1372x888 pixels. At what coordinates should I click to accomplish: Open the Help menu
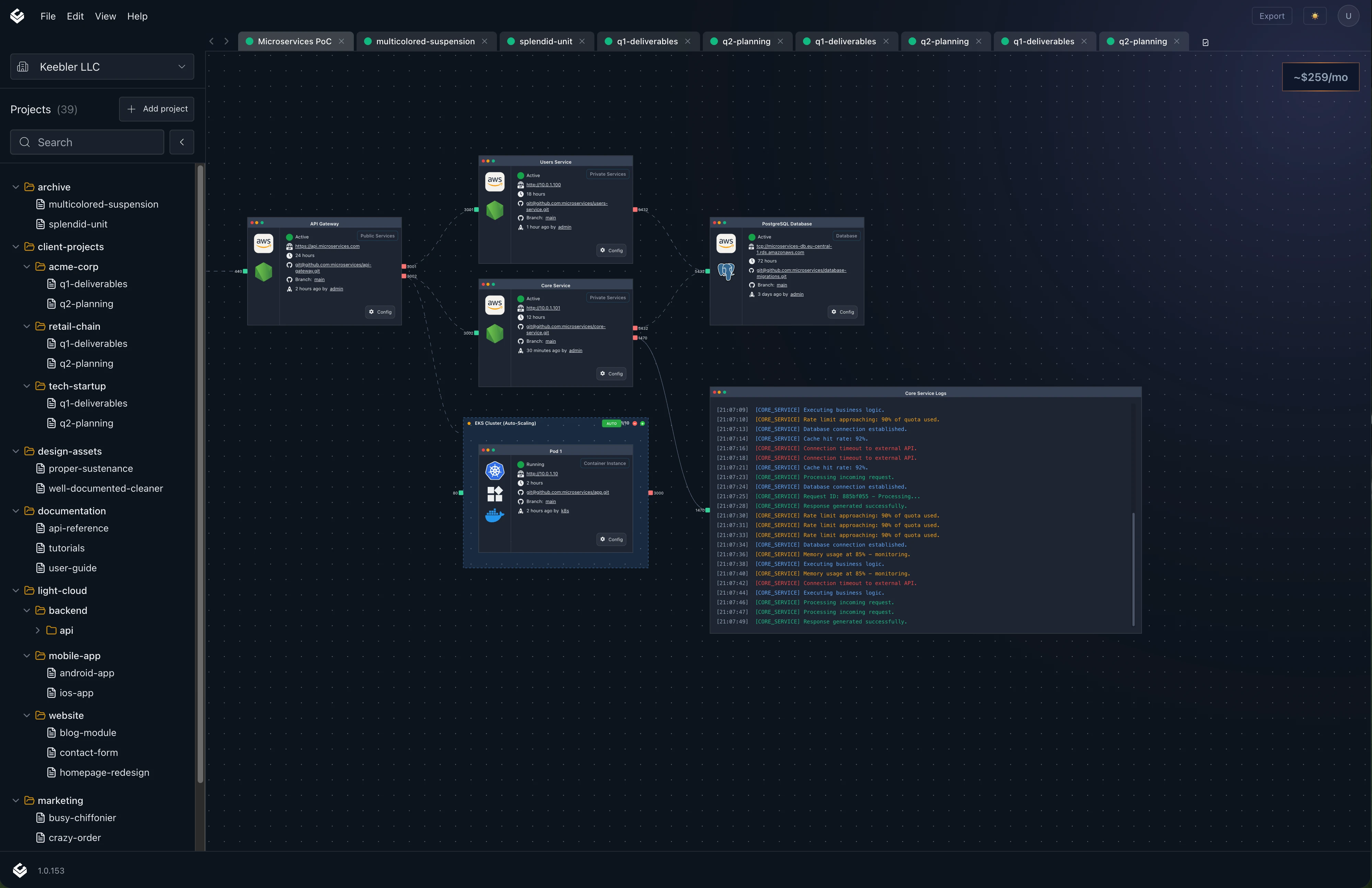(137, 16)
